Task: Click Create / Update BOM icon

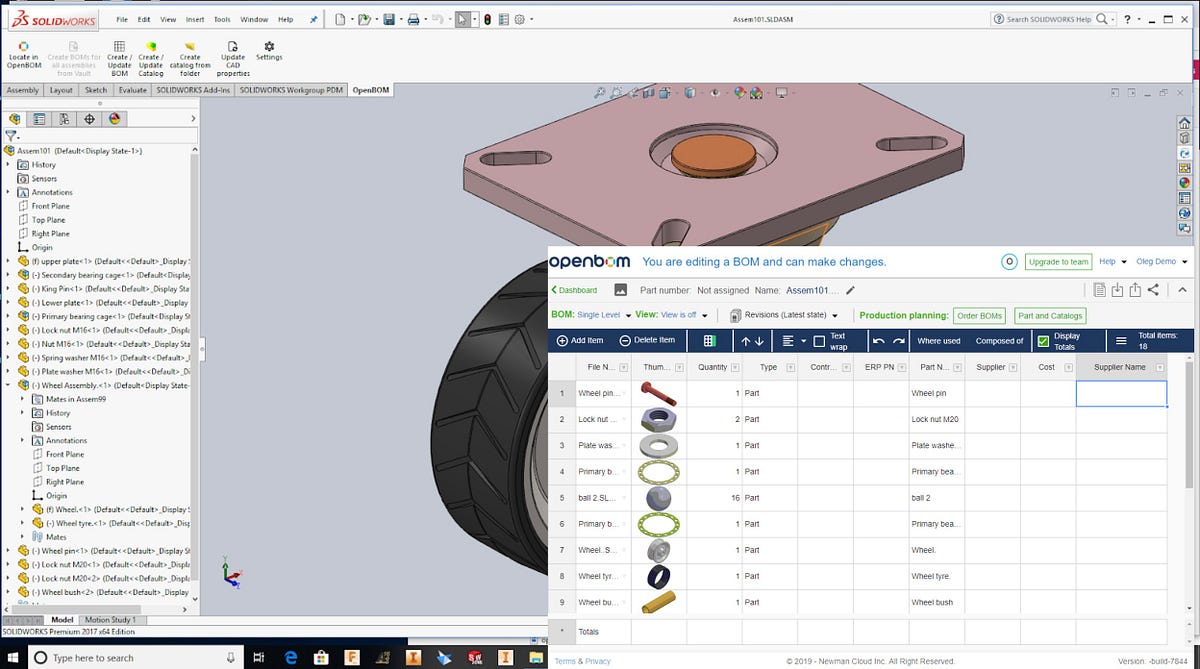Action: tap(119, 45)
